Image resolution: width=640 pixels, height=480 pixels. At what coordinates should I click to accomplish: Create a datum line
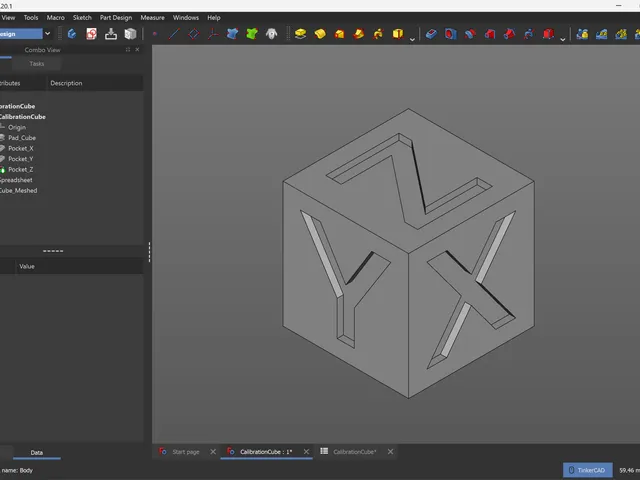coord(174,33)
